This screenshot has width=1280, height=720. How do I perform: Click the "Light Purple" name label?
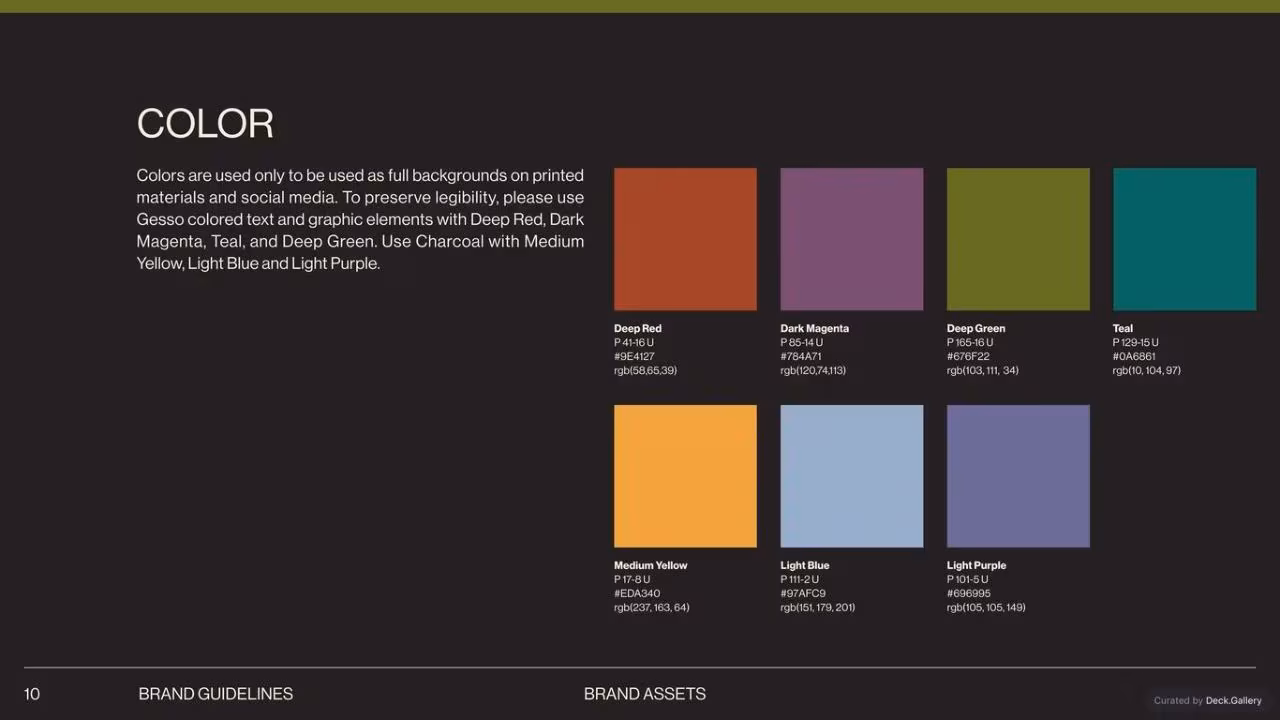pos(977,565)
